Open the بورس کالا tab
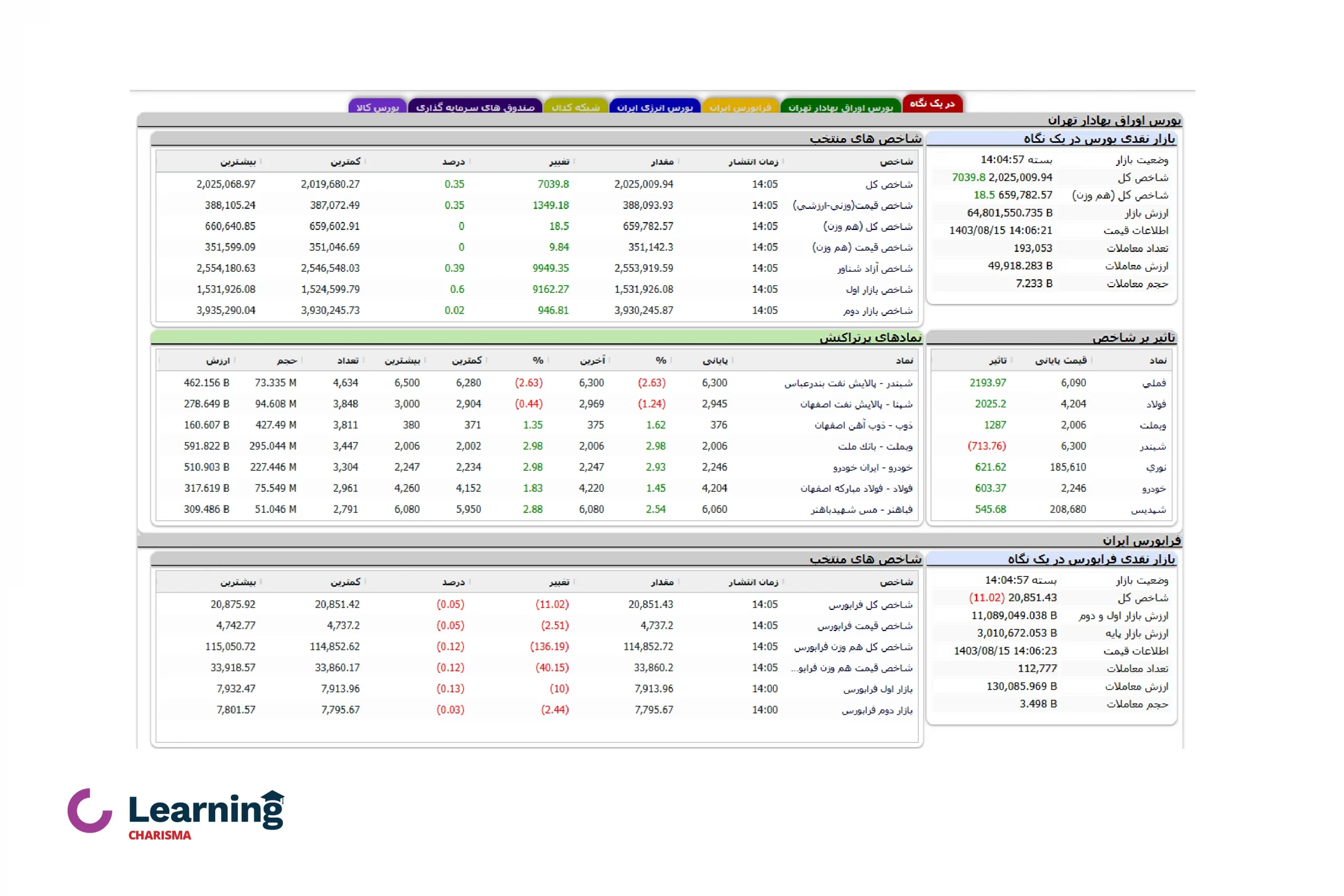This screenshot has height=896, width=1344. [x=377, y=107]
